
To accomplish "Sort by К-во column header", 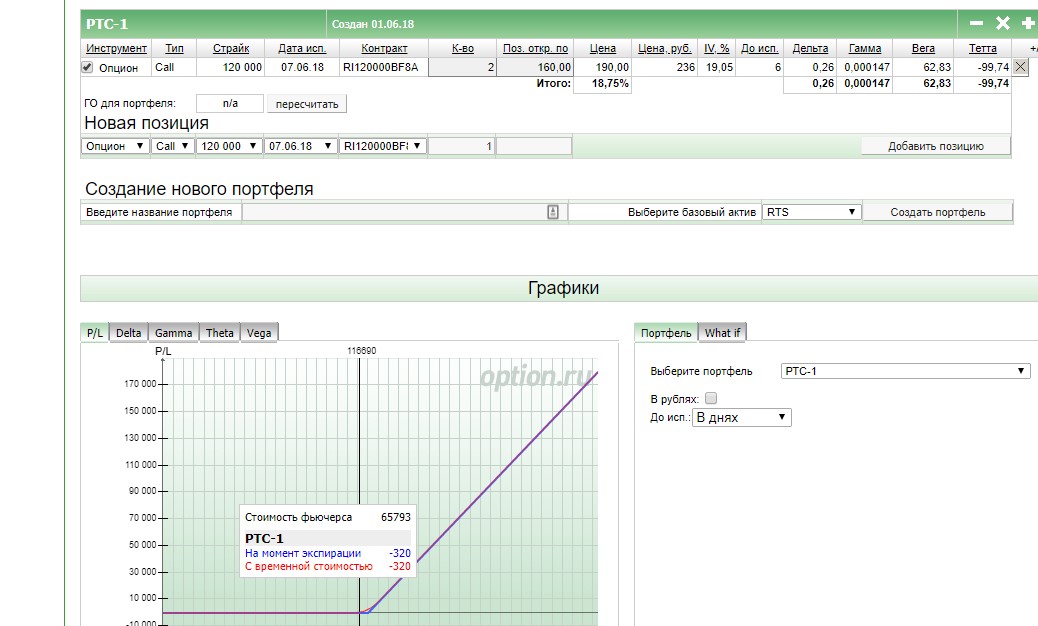I will click(463, 48).
